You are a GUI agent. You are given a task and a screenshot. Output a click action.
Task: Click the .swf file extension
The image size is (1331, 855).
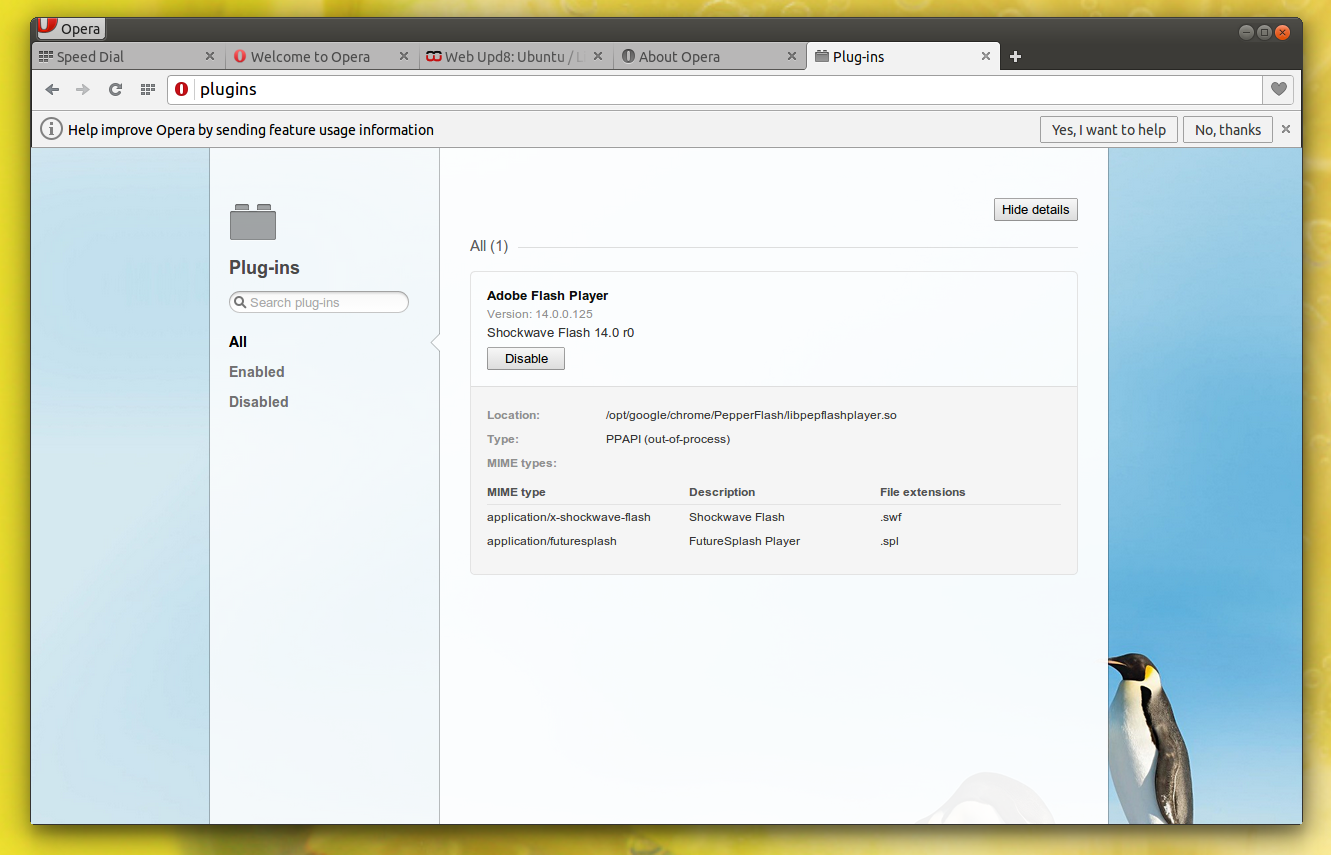click(x=891, y=517)
